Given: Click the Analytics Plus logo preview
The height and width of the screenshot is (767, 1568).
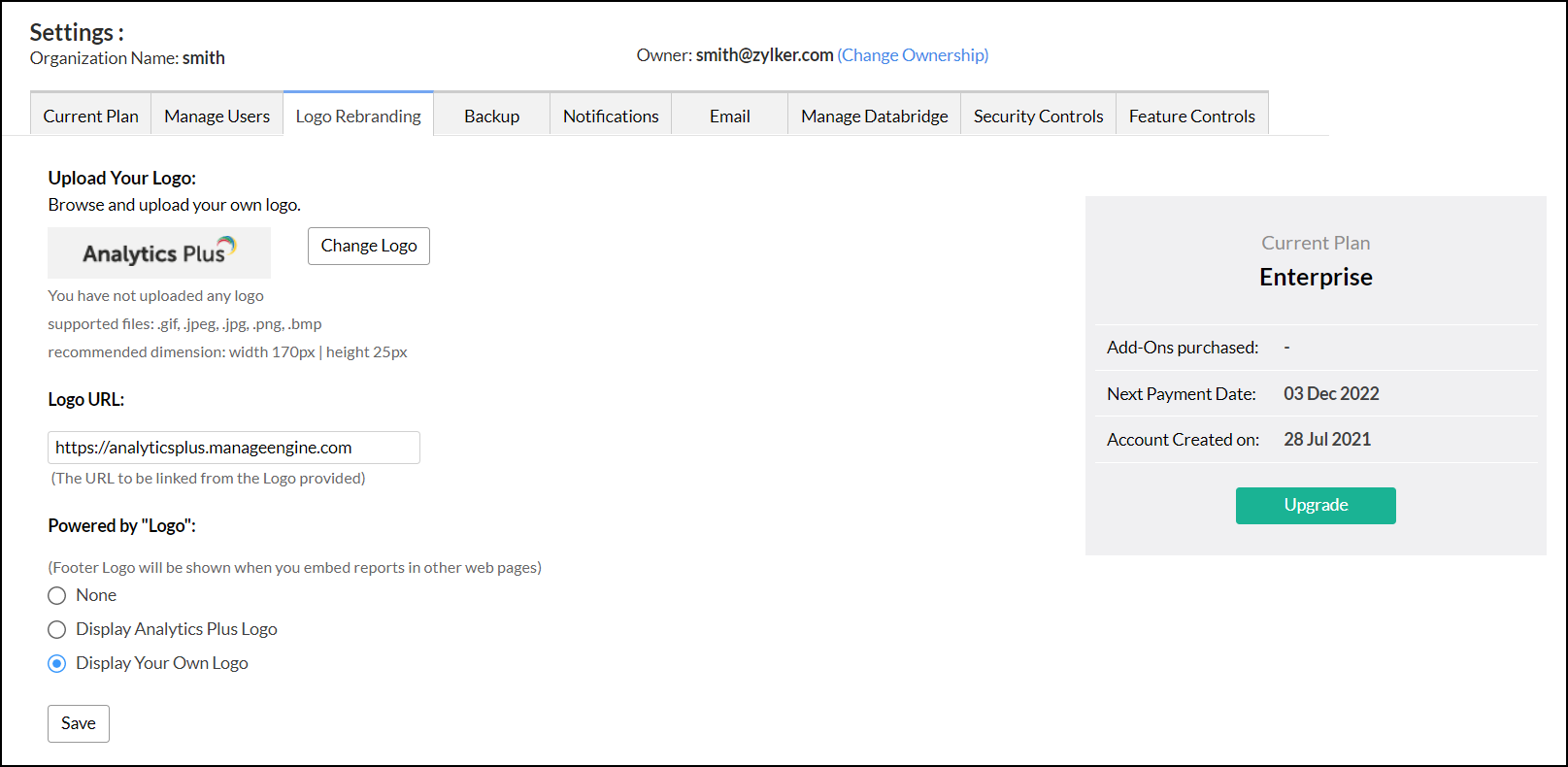Looking at the screenshot, I should 159,252.
